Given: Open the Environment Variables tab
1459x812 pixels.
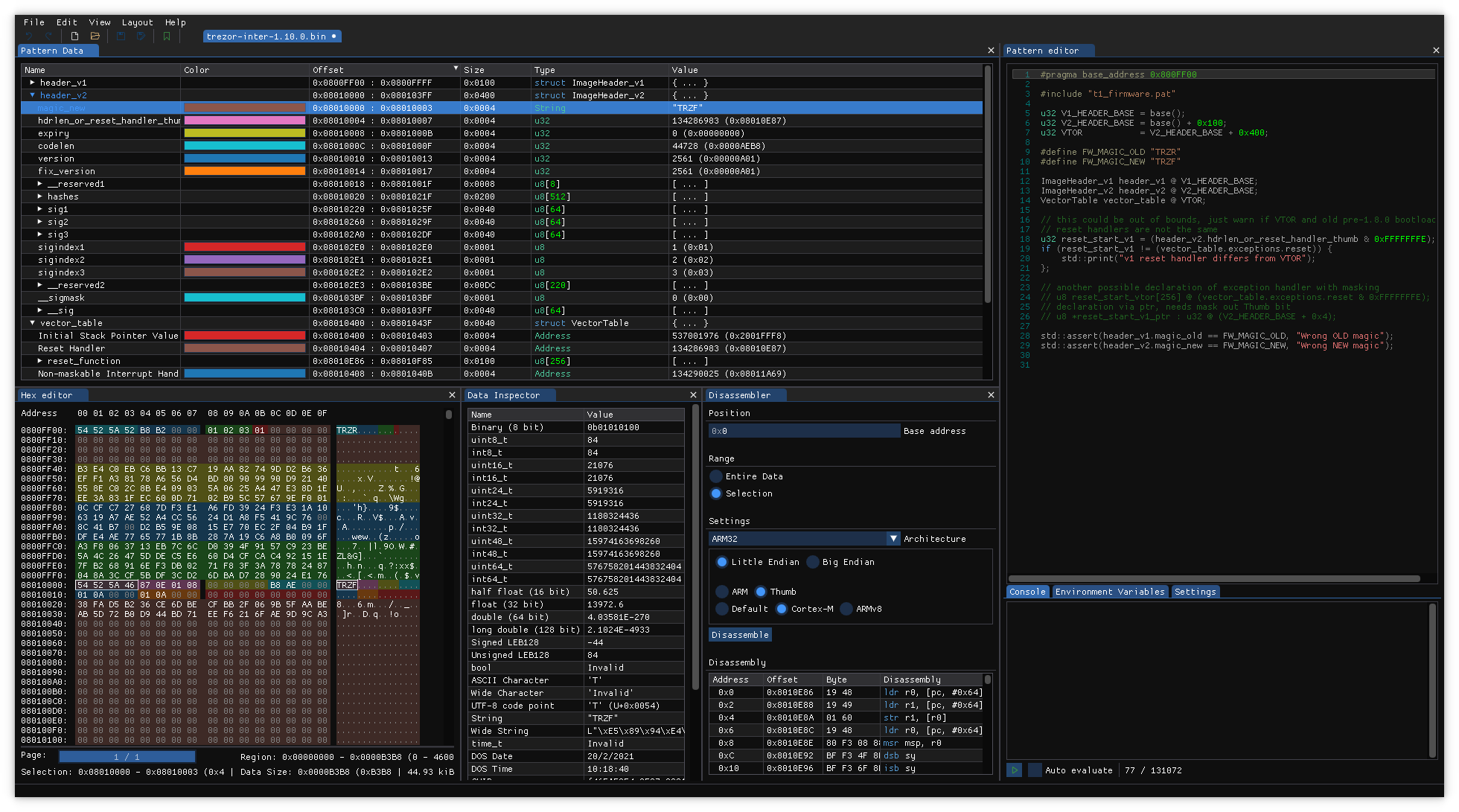Looking at the screenshot, I should pyautogui.click(x=1109, y=592).
